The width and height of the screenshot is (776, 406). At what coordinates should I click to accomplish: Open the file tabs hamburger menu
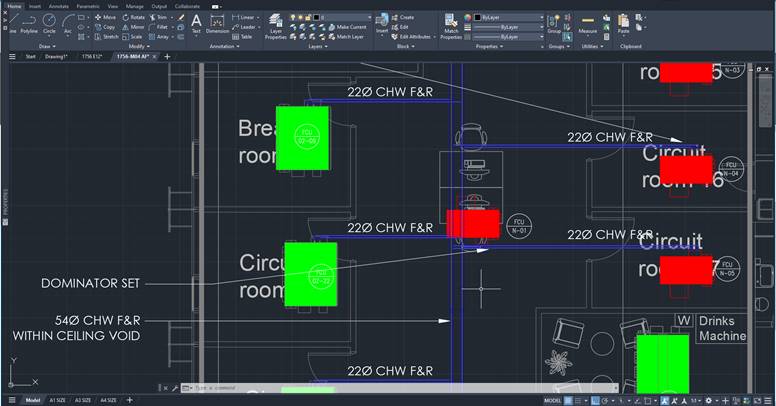tap(13, 56)
